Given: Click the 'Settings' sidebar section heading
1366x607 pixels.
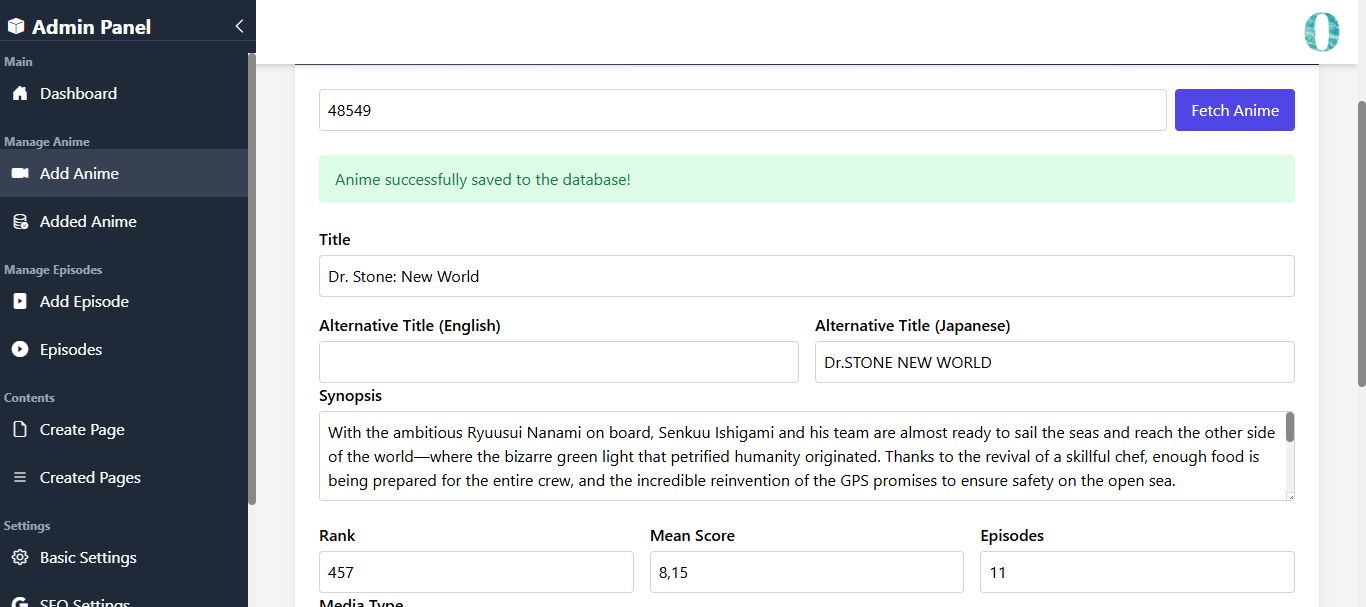Looking at the screenshot, I should pyautogui.click(x=27, y=526).
